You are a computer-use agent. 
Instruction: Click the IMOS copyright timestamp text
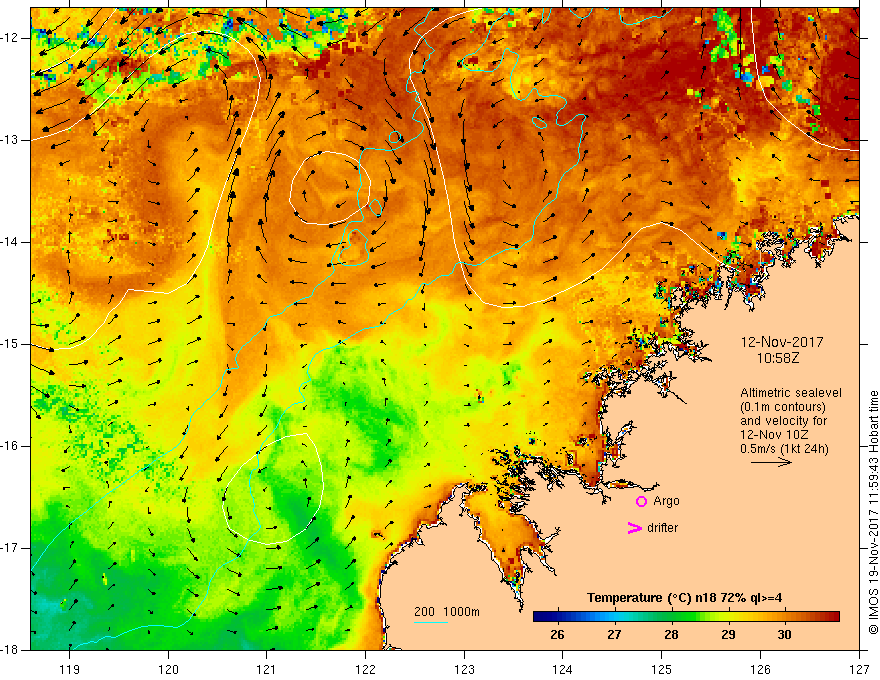pyautogui.click(x=873, y=513)
